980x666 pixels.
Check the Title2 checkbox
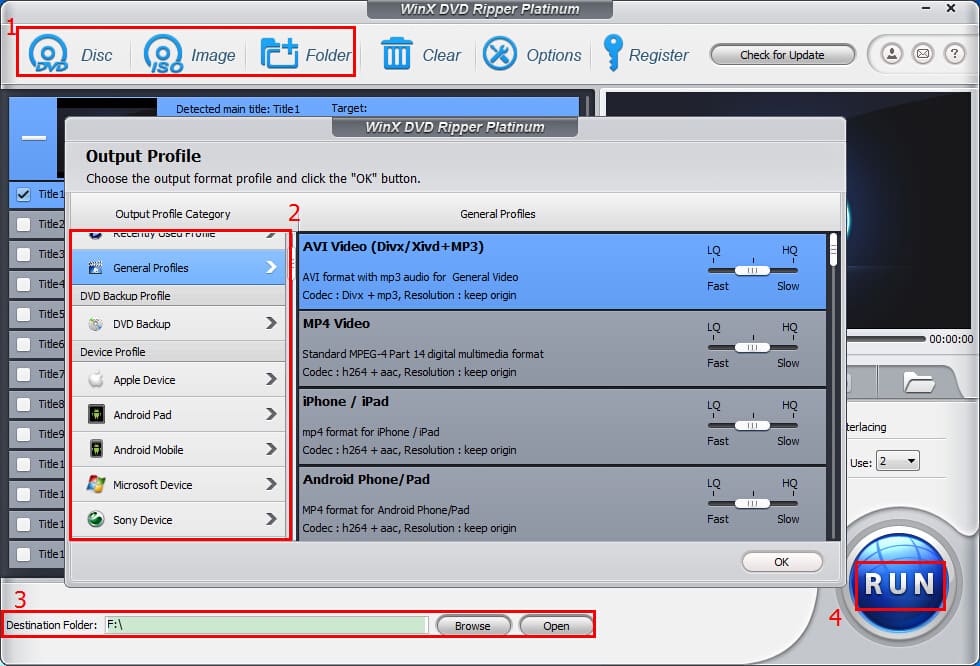[x=23, y=224]
